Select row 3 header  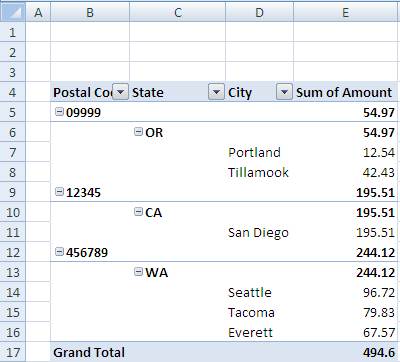point(13,72)
